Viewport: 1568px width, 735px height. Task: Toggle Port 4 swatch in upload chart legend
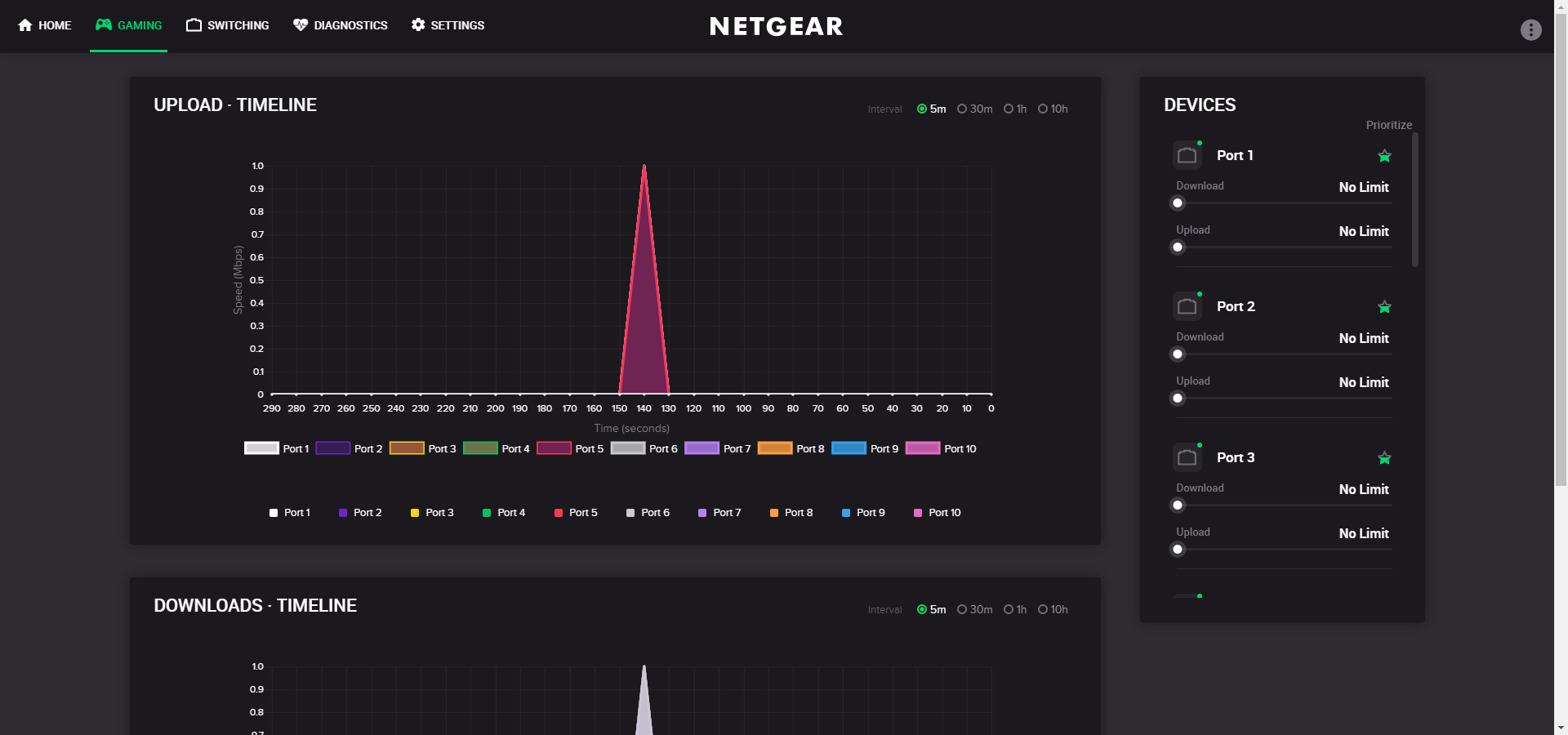pyautogui.click(x=480, y=448)
